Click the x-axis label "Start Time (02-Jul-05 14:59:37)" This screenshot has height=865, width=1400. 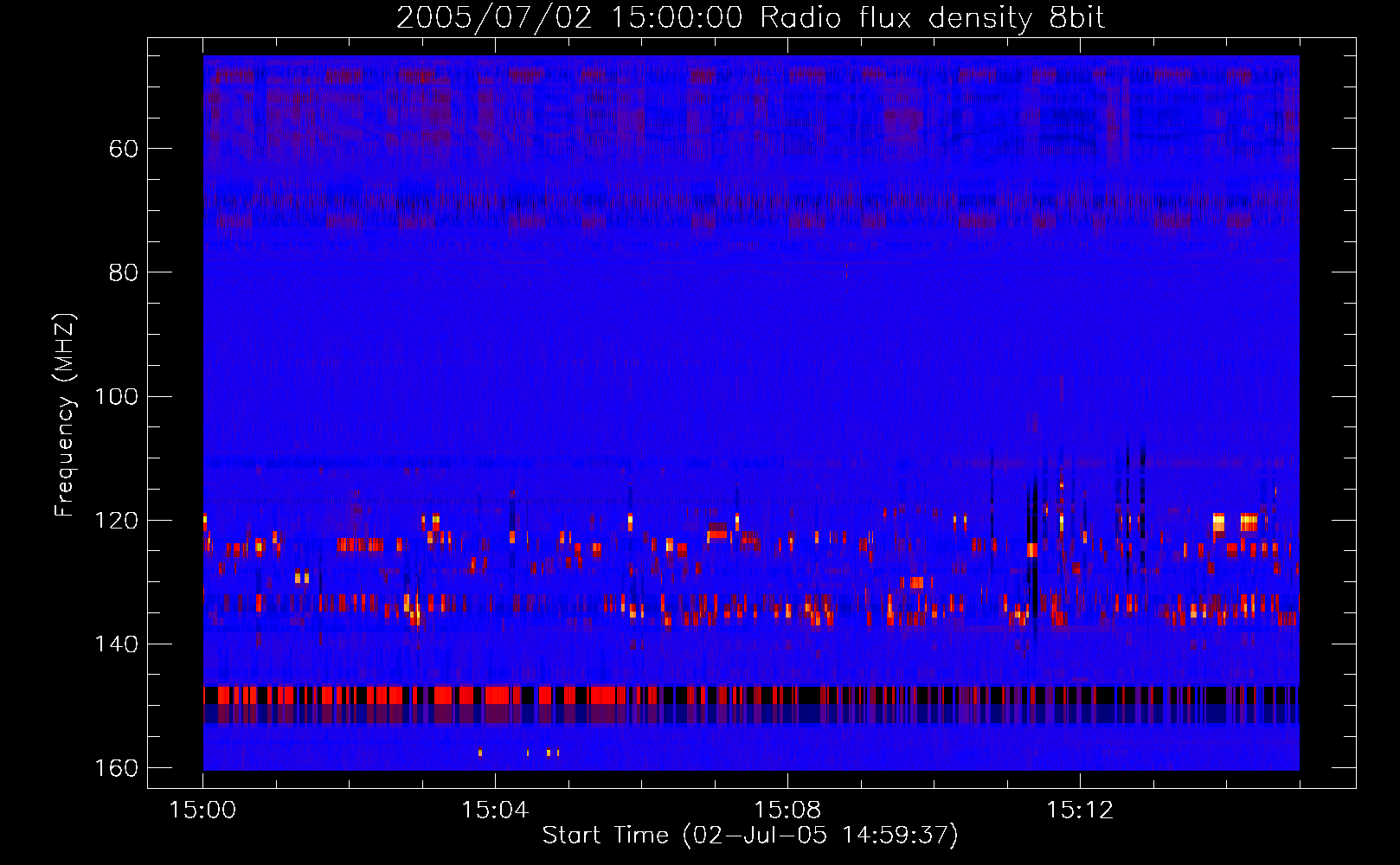pos(750,836)
